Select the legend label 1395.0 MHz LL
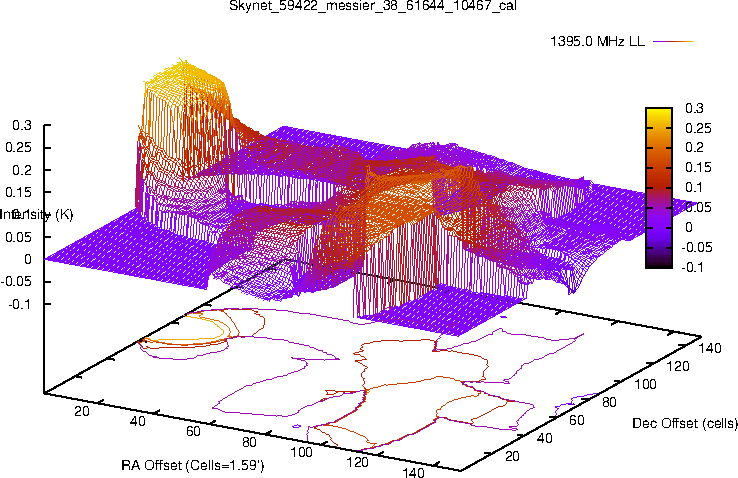Screen dimensions: 738x478 tap(598, 41)
